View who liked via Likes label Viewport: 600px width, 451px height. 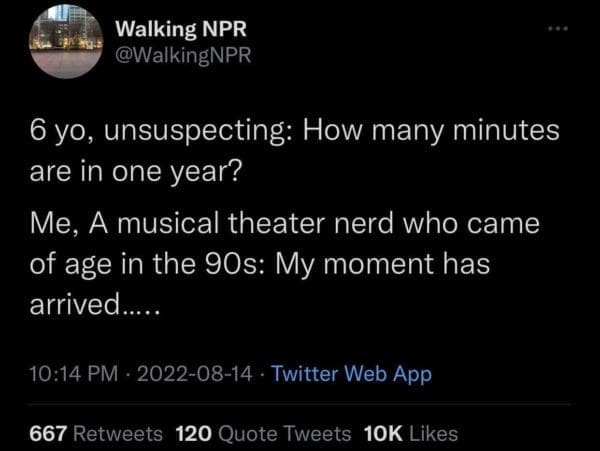click(x=436, y=433)
